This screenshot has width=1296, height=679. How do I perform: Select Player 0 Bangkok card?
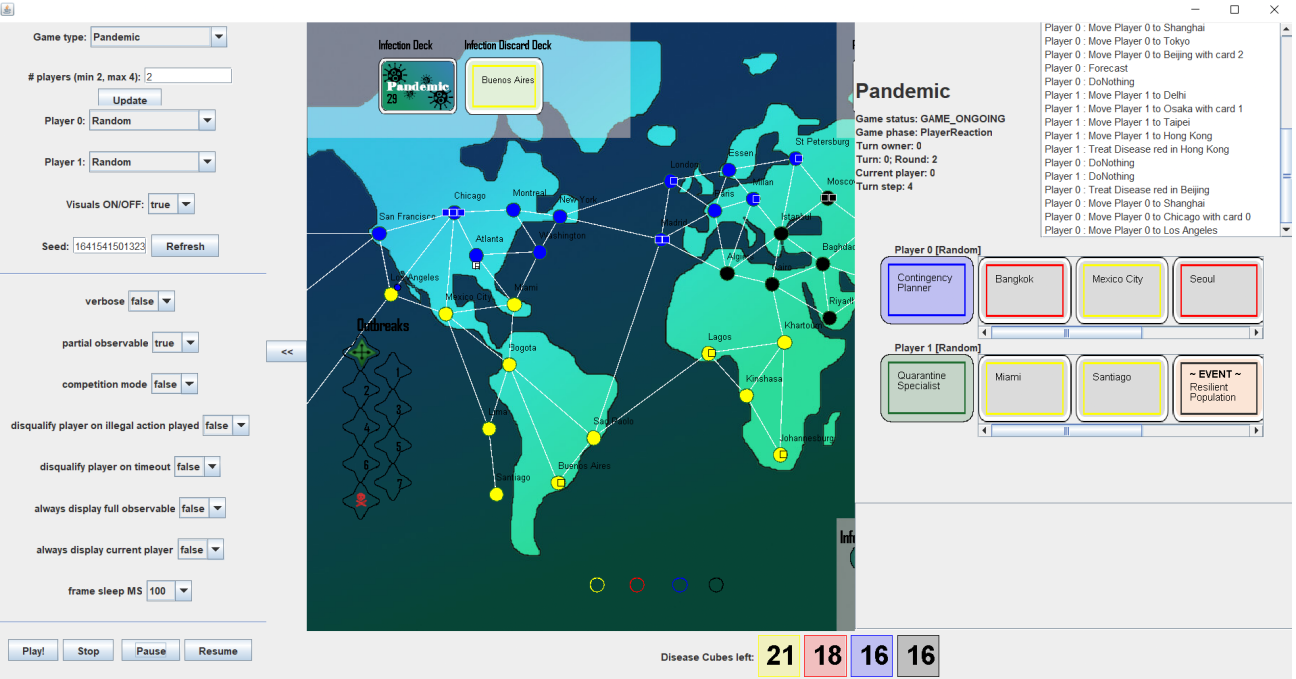click(x=1024, y=290)
